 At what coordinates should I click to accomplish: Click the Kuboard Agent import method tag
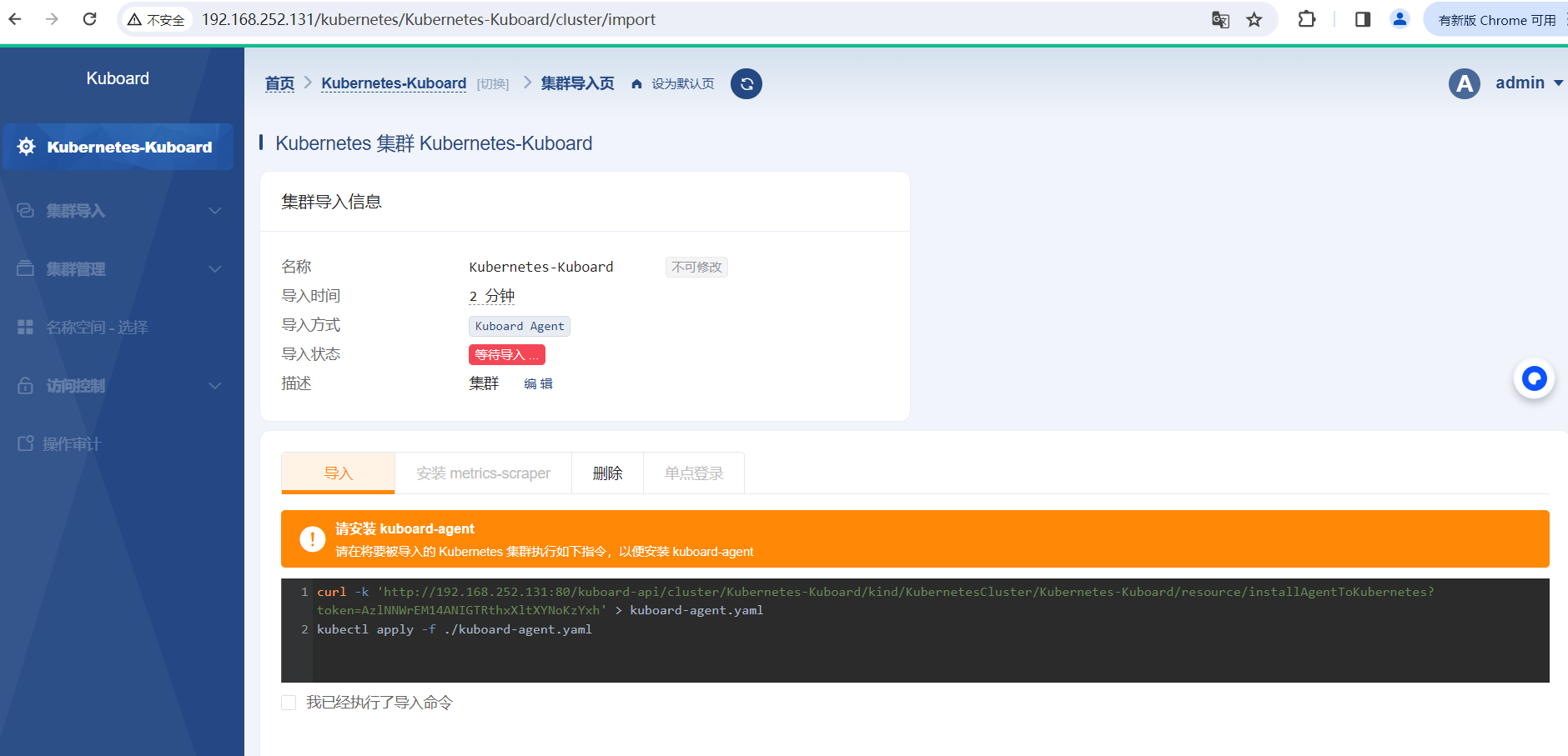click(520, 326)
